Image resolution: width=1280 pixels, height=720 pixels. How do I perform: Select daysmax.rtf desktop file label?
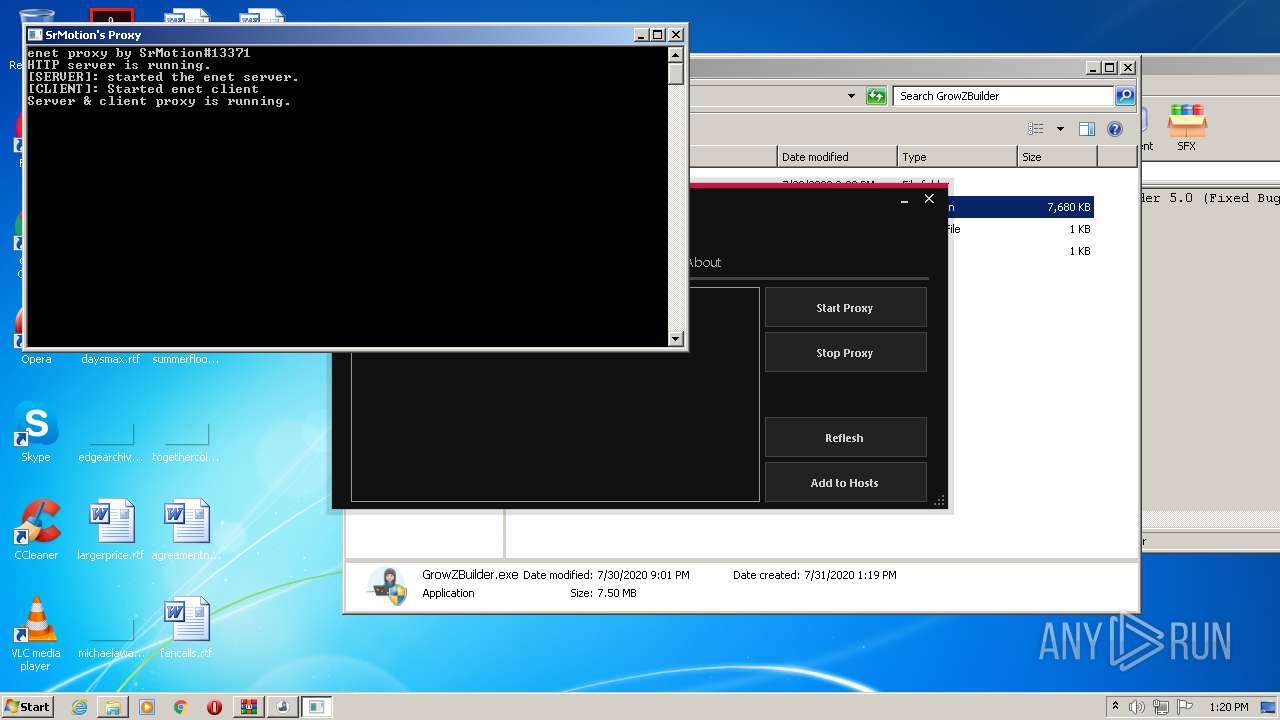[x=110, y=359]
